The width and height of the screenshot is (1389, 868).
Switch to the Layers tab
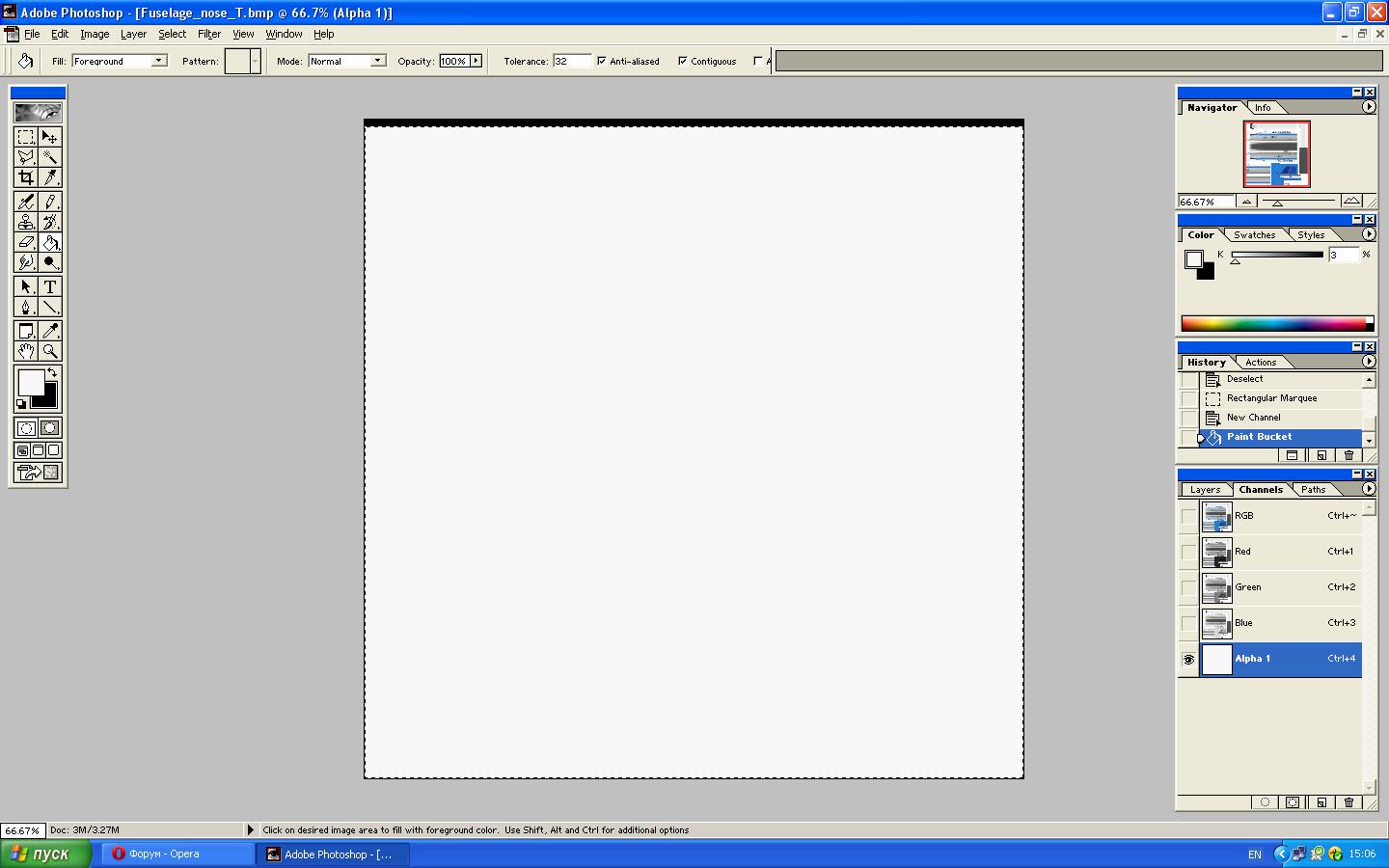(x=1205, y=490)
